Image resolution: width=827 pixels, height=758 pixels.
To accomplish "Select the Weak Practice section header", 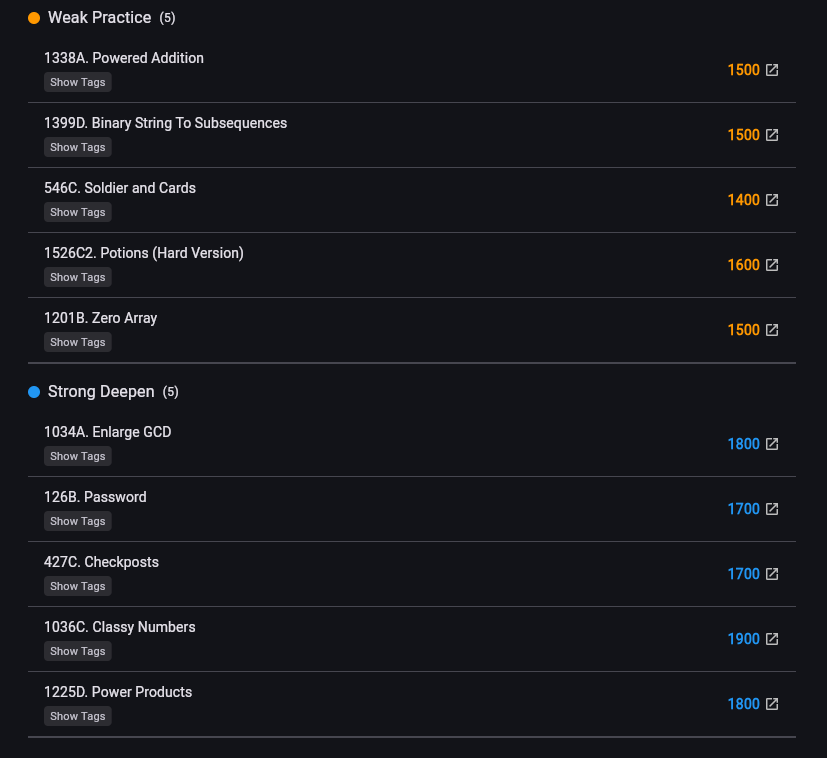I will [x=100, y=18].
